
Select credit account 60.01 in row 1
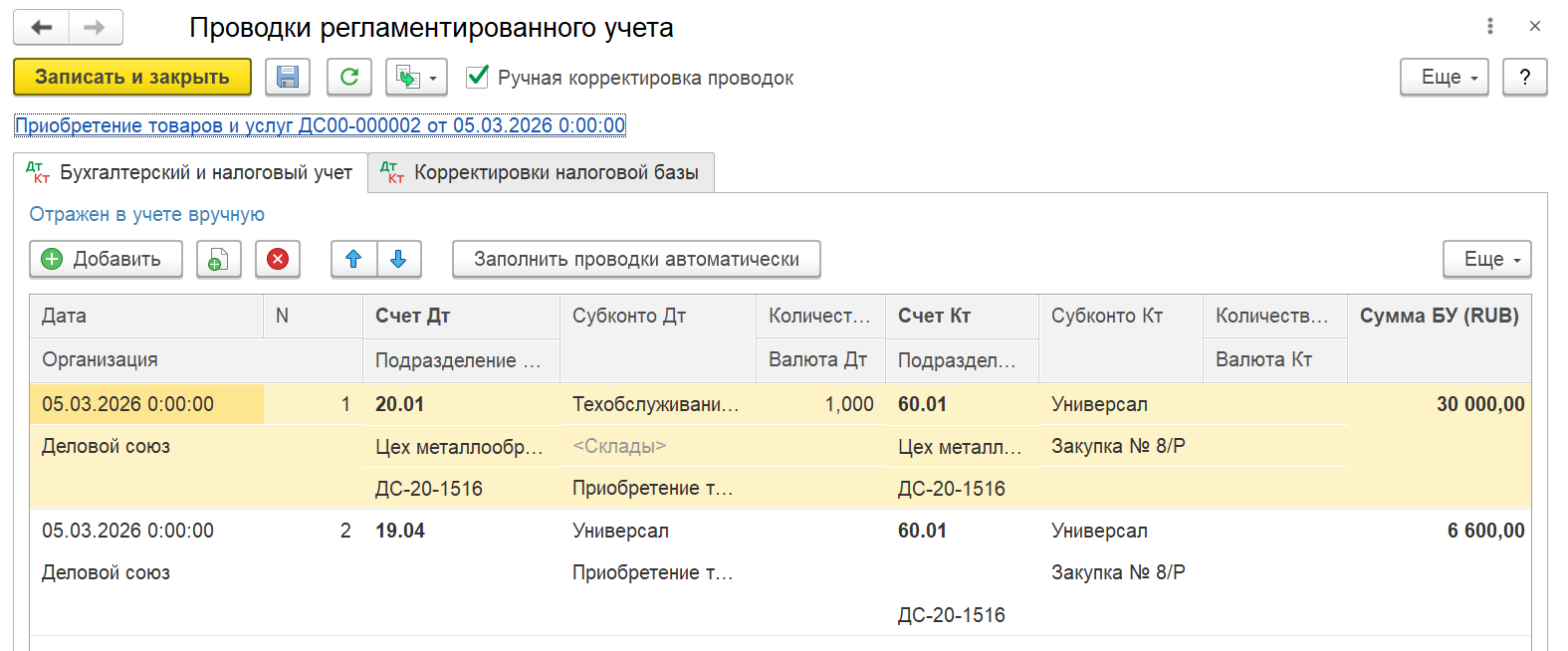962,404
